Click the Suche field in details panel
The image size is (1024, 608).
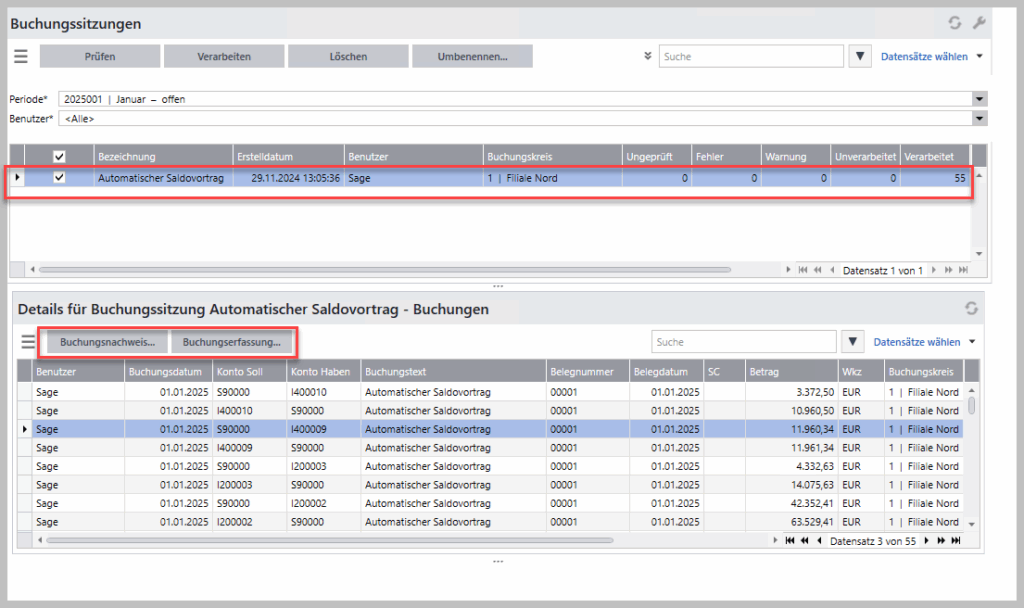pyautogui.click(x=742, y=342)
